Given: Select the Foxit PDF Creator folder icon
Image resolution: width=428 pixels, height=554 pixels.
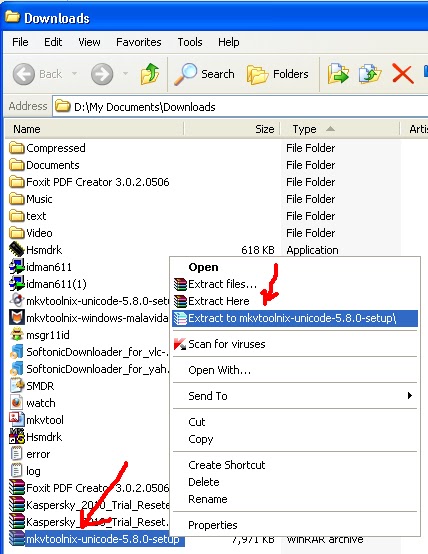Looking at the screenshot, I should [x=17, y=182].
